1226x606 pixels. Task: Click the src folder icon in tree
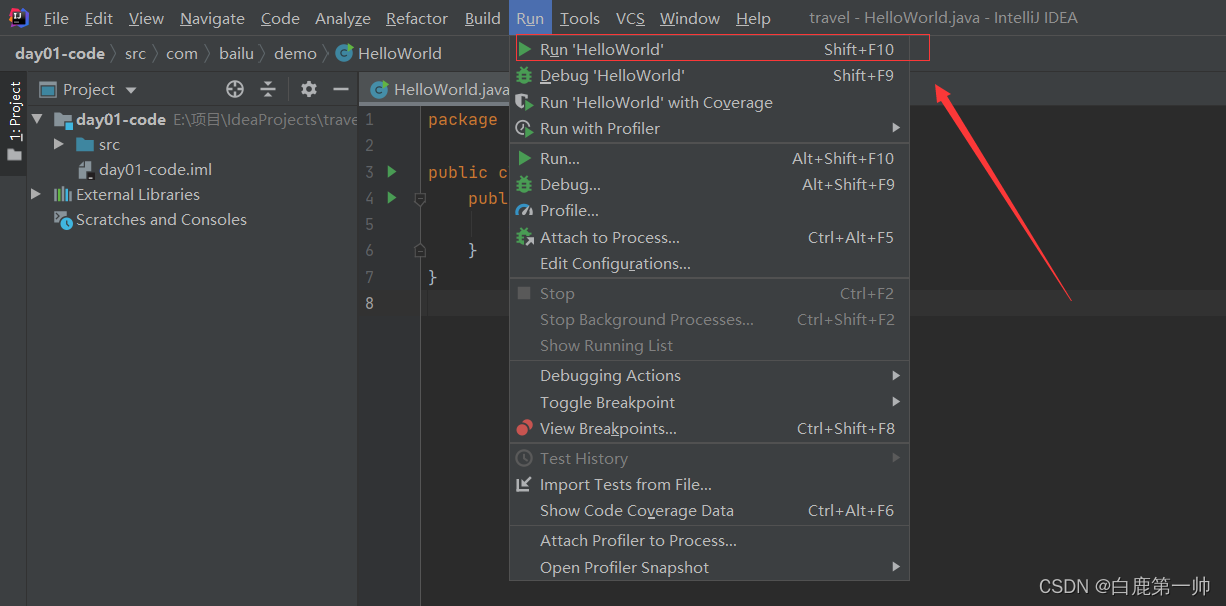(85, 145)
